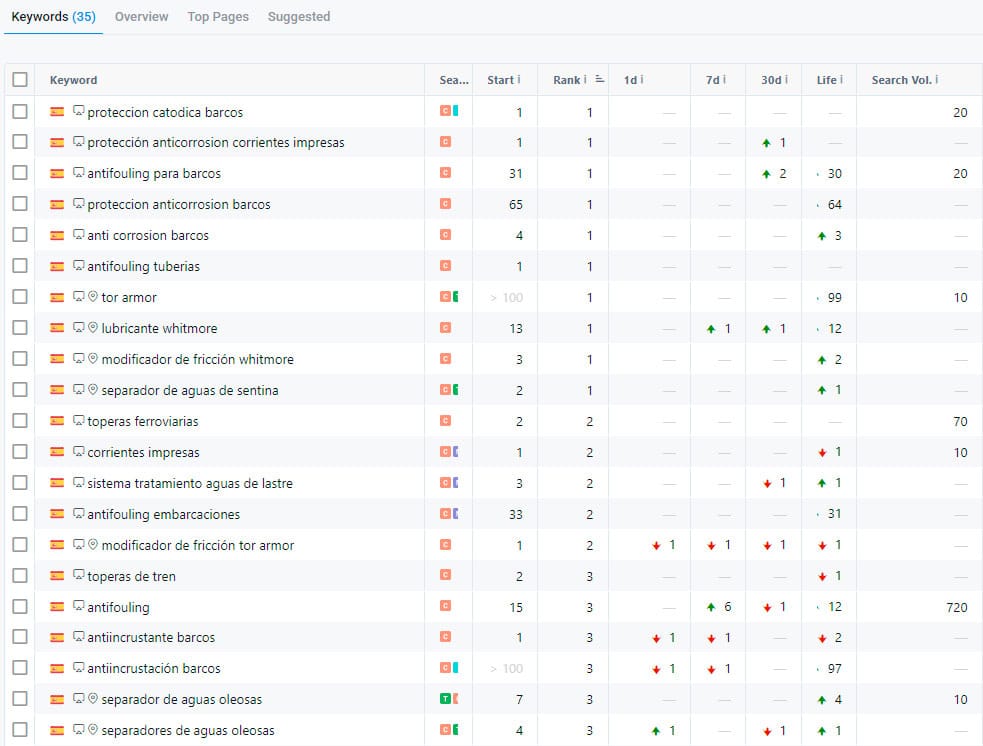Click Start value 65 for proteccion anticorrosion barcos
Screen dimensions: 983x746
(515, 204)
